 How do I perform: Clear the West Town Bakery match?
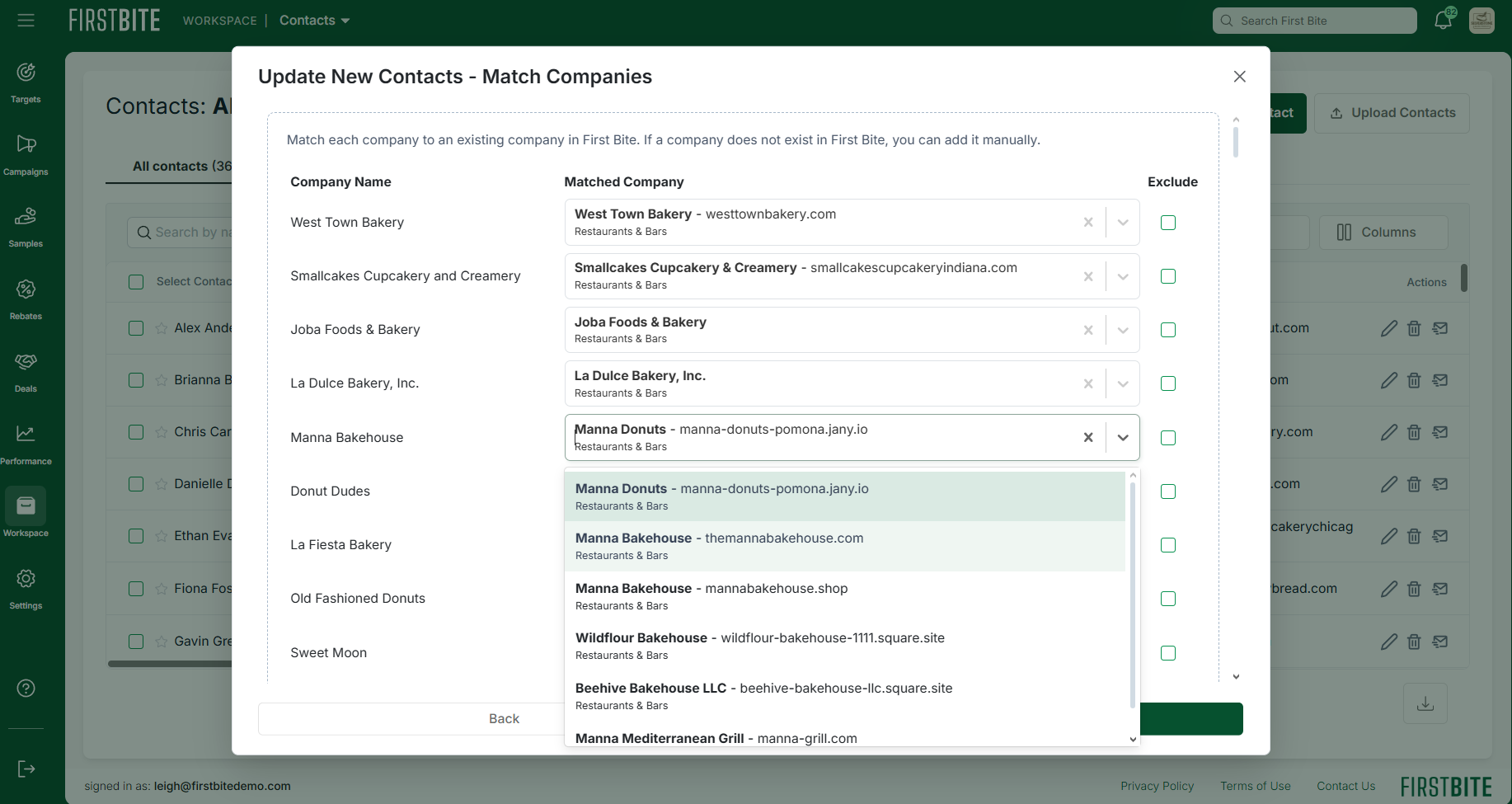coord(1088,223)
